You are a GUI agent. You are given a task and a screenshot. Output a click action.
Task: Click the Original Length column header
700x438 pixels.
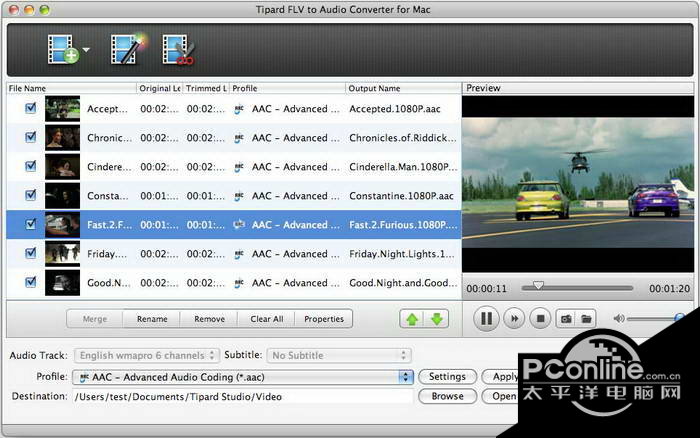click(x=159, y=88)
